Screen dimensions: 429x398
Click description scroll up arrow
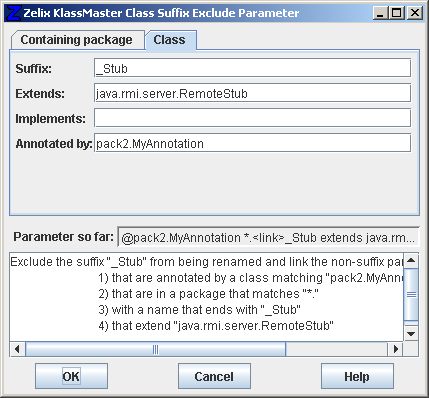(411, 260)
